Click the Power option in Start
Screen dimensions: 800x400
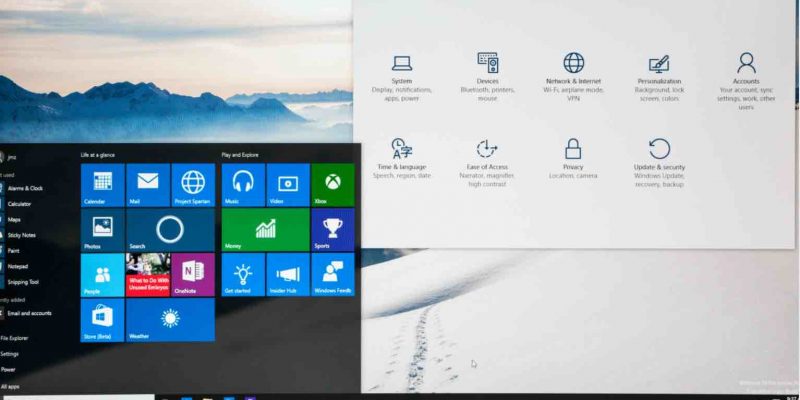coord(8,369)
